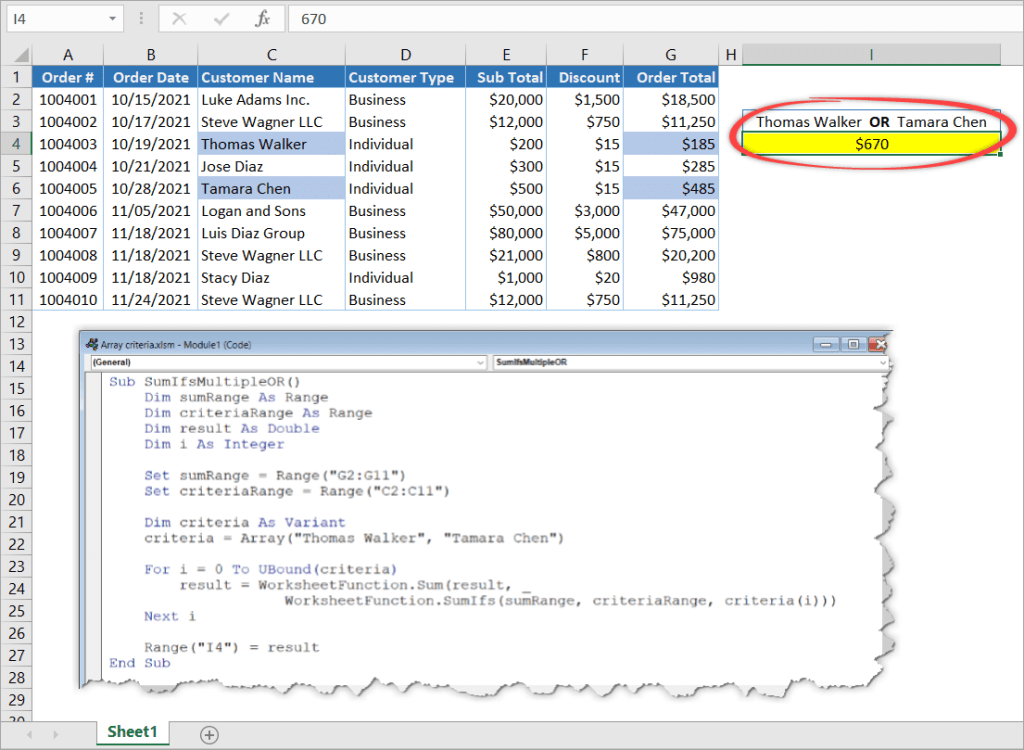1024x750 pixels.
Task: Click the vertical three-dot toolbar separator
Action: (141, 18)
